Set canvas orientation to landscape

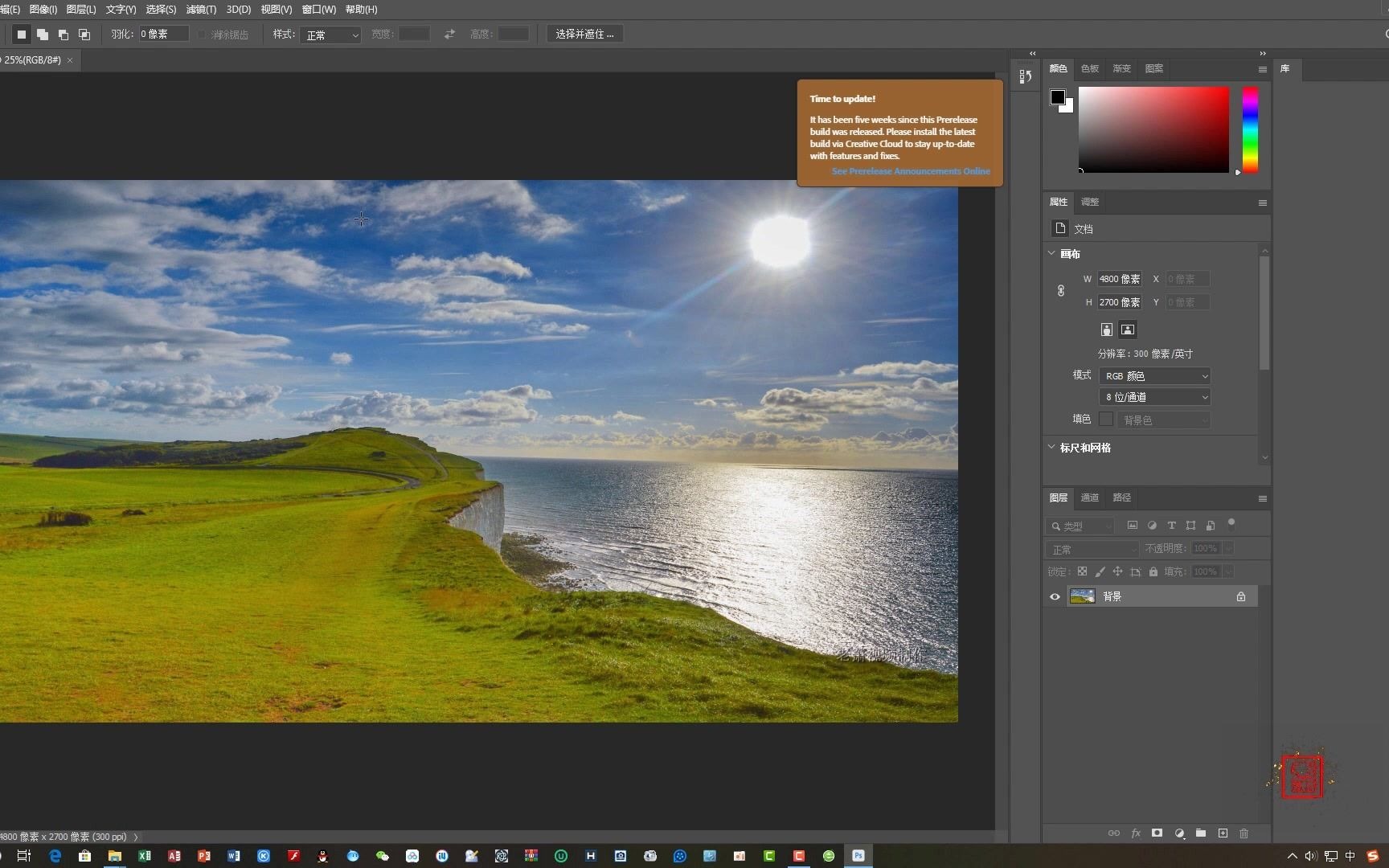tap(1128, 330)
